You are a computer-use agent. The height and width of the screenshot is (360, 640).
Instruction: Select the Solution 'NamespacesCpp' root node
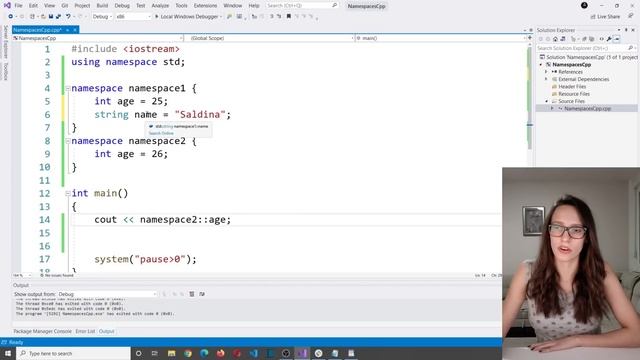click(589, 57)
